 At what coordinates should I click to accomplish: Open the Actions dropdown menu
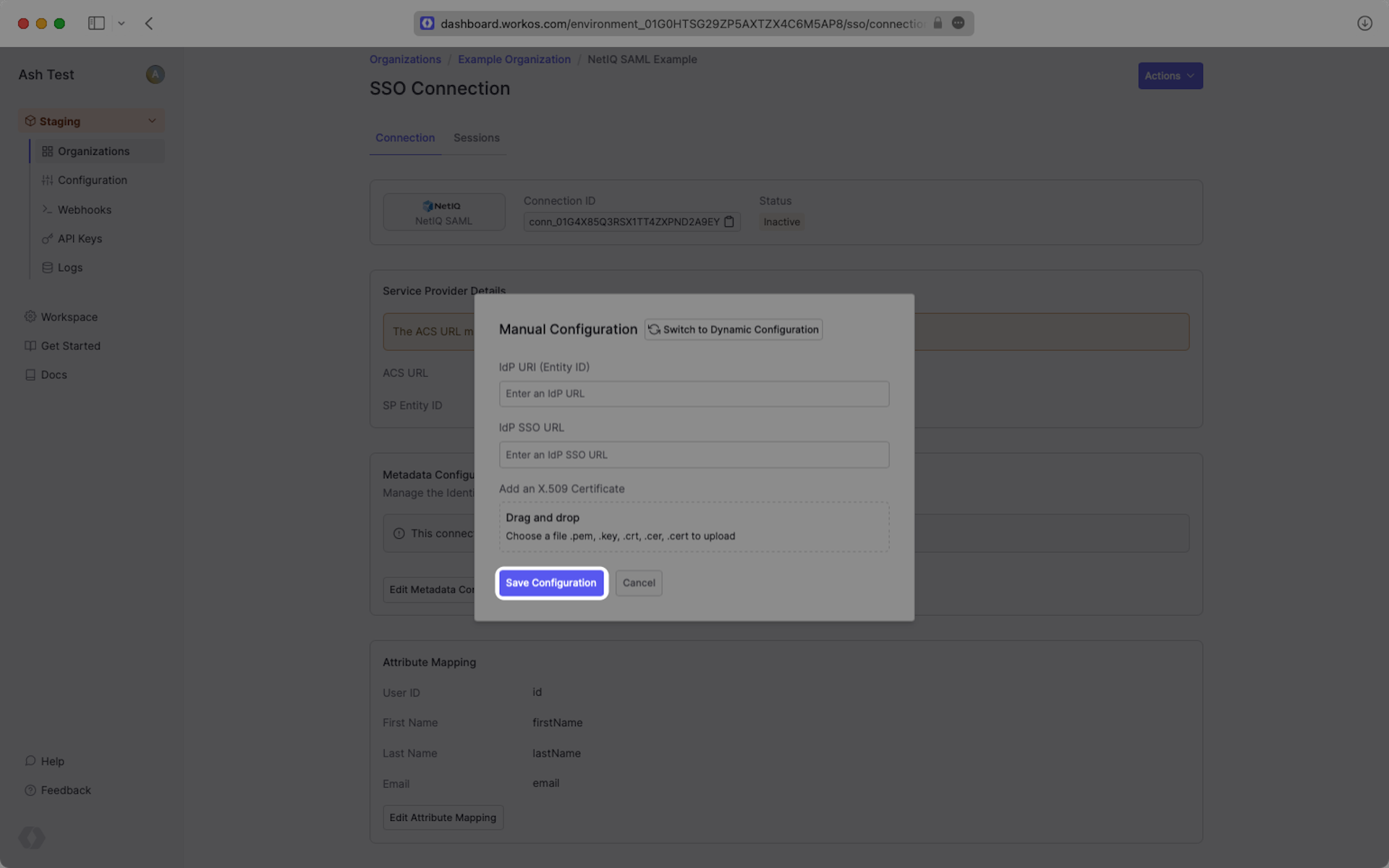tap(1170, 76)
